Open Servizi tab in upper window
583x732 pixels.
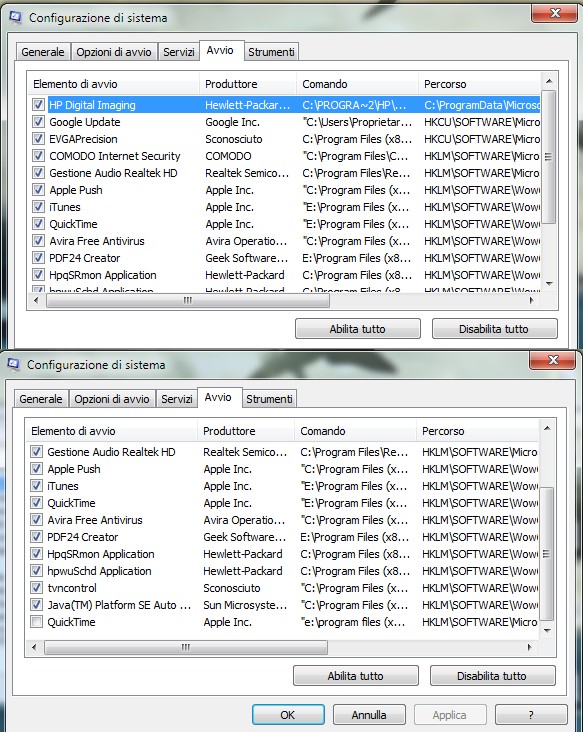(178, 52)
